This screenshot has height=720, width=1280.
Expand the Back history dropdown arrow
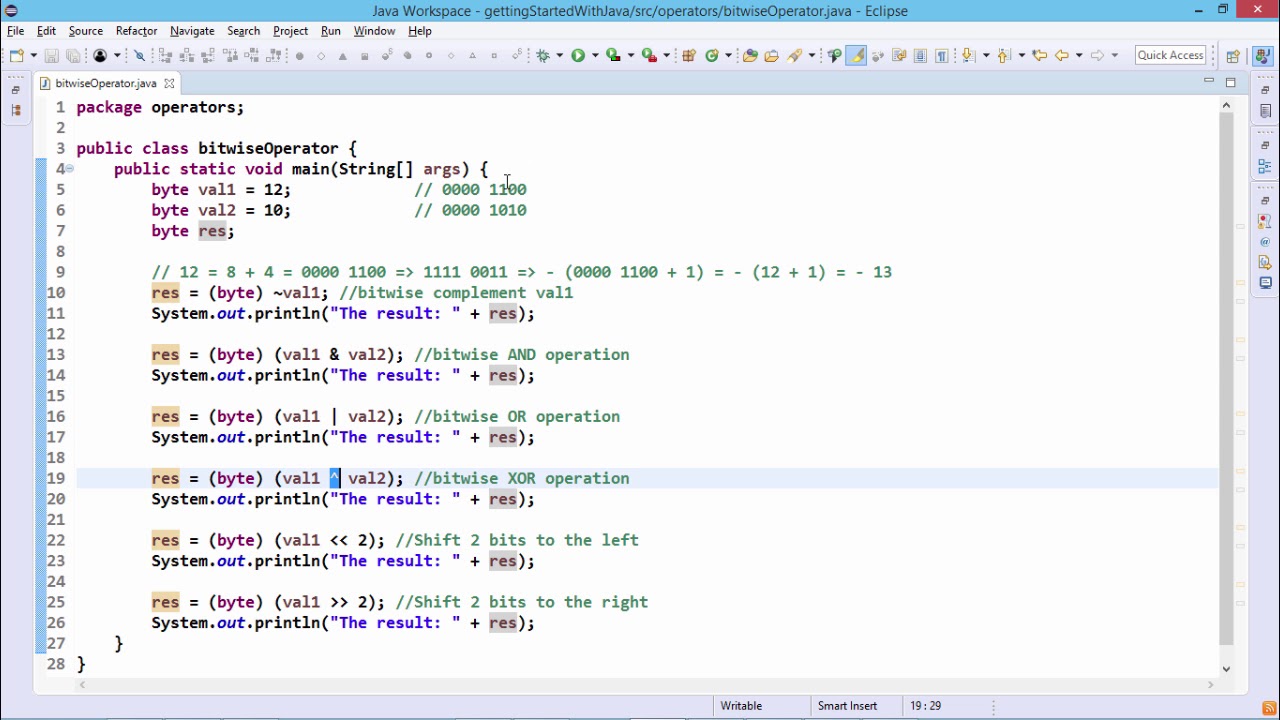[x=1079, y=55]
